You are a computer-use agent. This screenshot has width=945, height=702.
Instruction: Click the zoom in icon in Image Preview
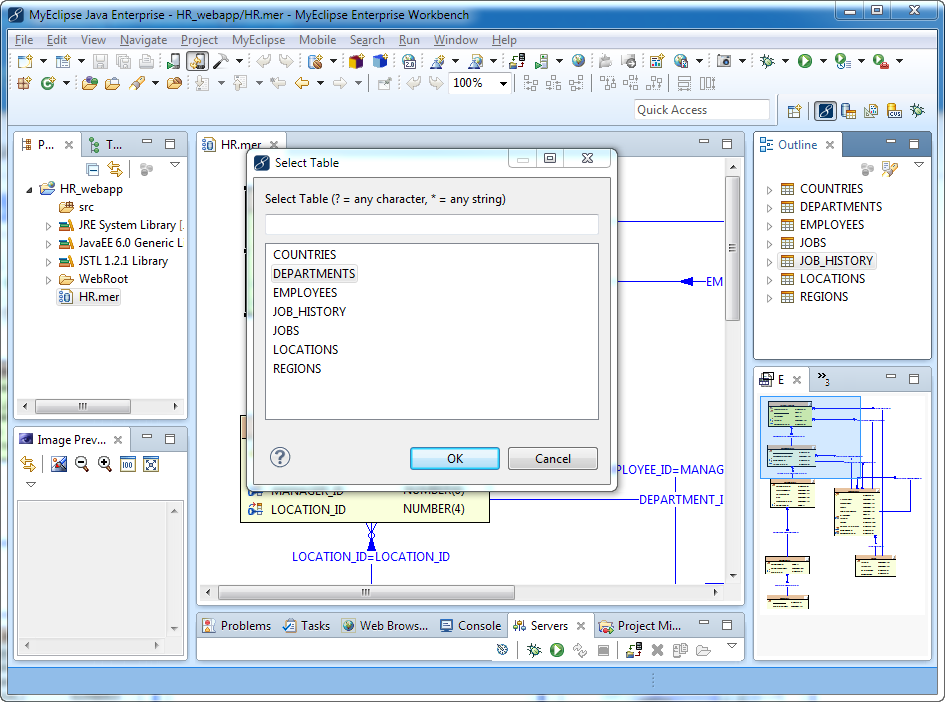pyautogui.click(x=105, y=464)
